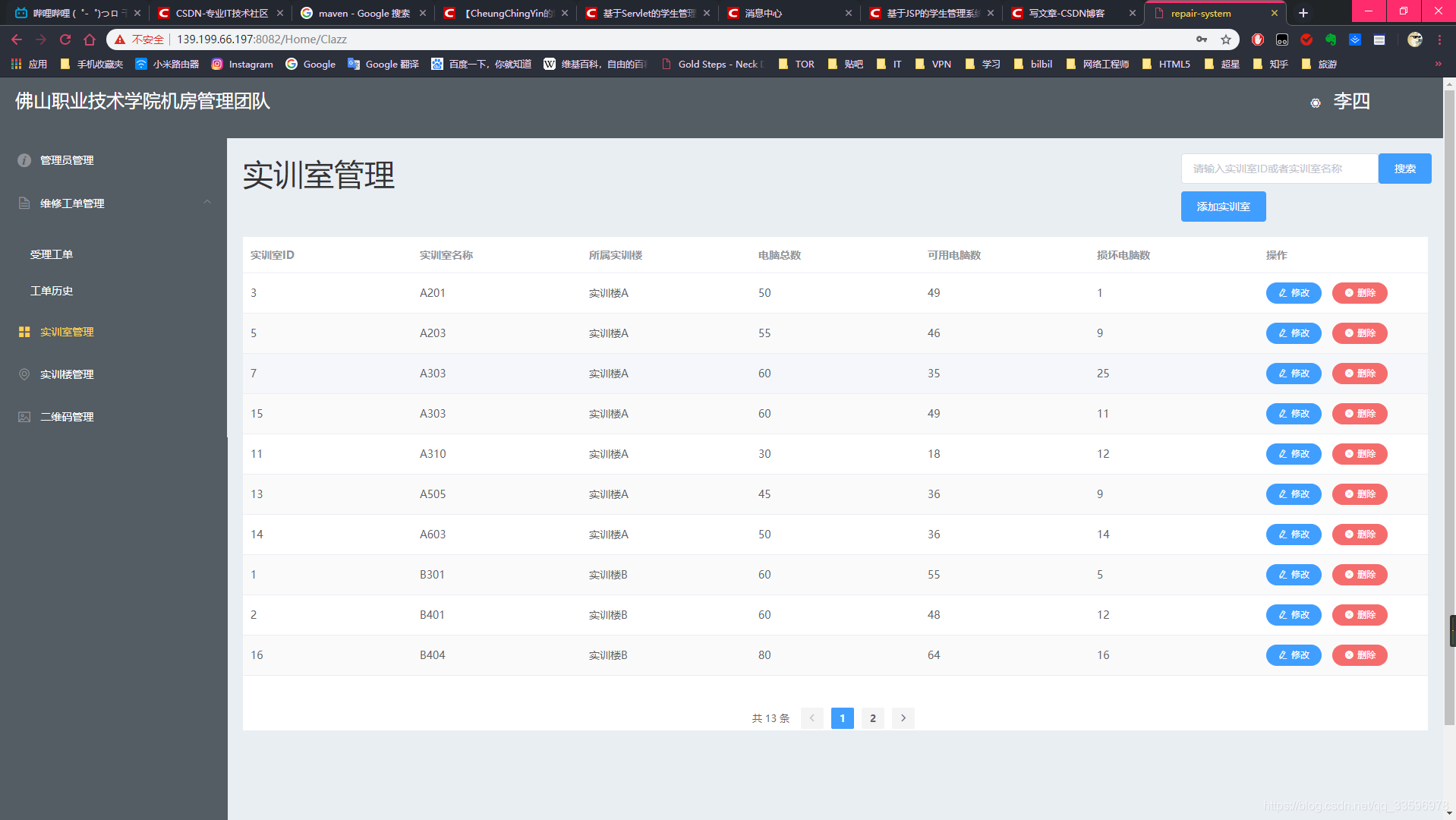Image resolution: width=1456 pixels, height=820 pixels.
Task: Click the browser back arrow
Action: 17,39
